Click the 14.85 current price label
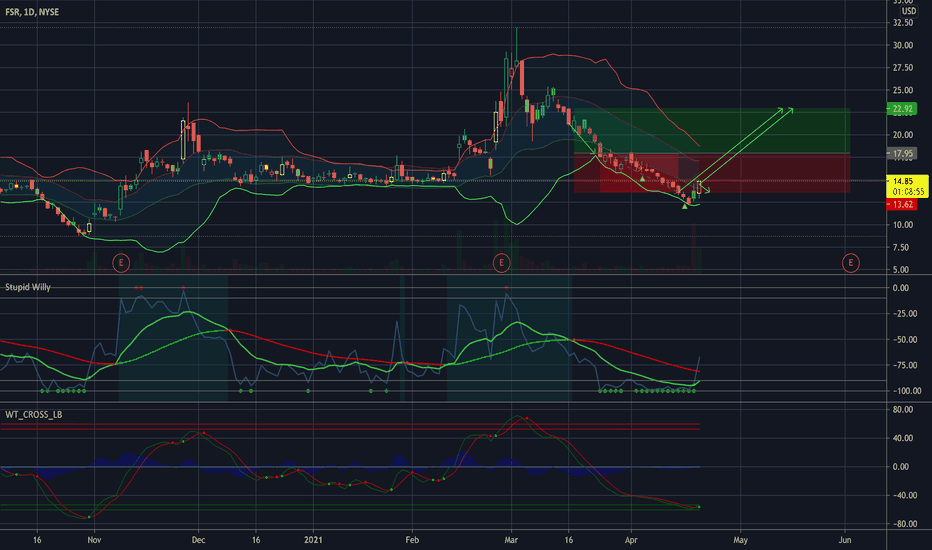932x550 pixels. 903,181
